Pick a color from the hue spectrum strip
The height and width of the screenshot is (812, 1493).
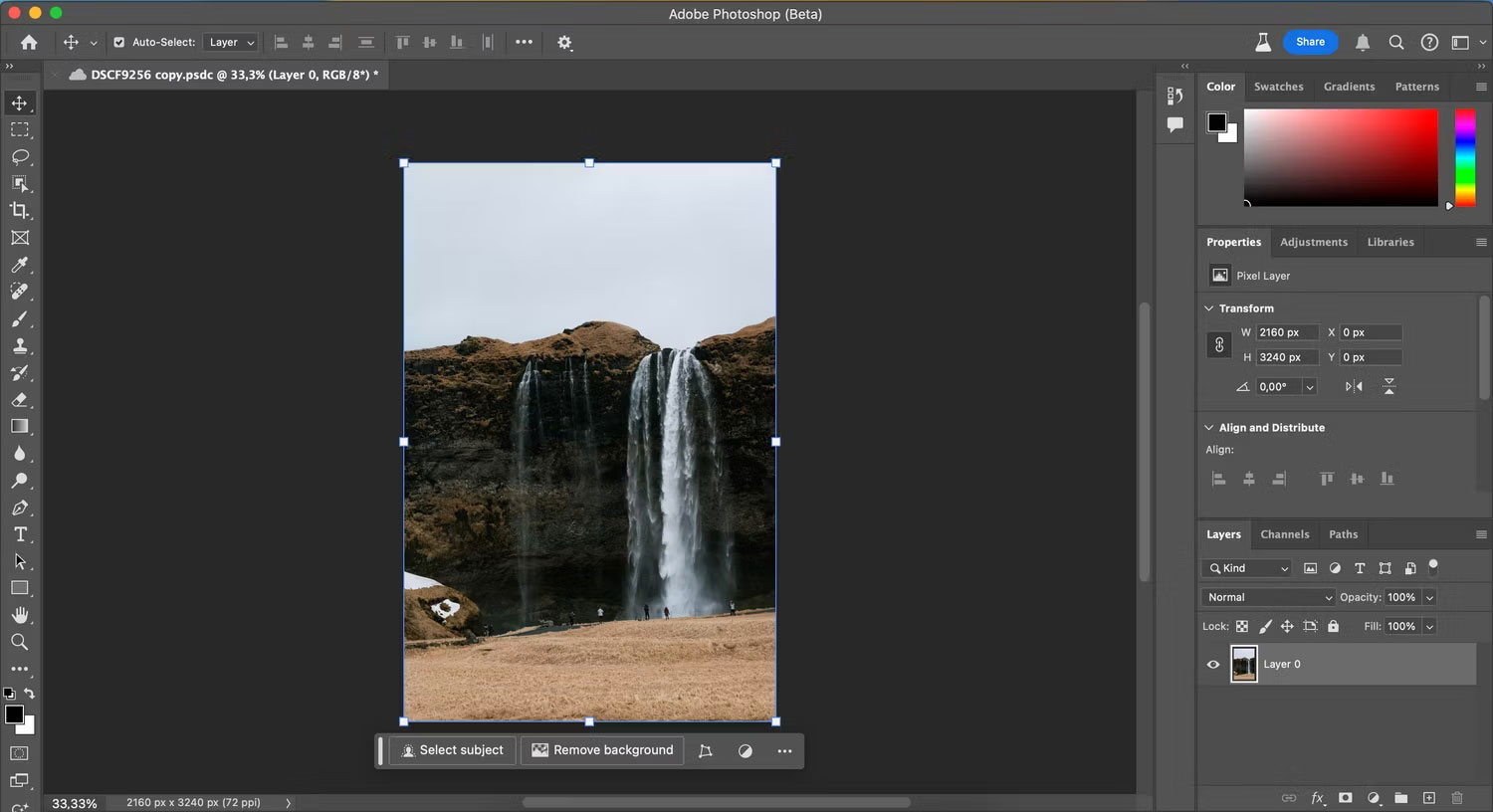point(1465,159)
